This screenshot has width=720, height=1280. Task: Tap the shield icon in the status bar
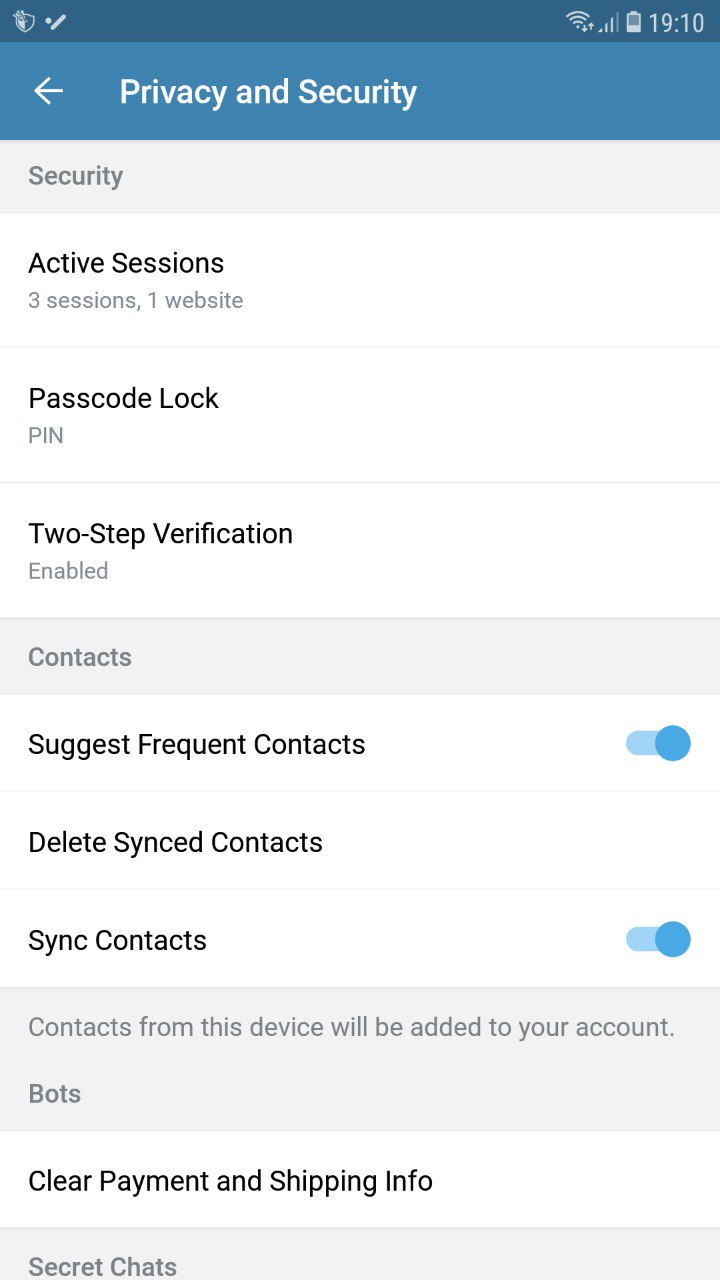24,22
